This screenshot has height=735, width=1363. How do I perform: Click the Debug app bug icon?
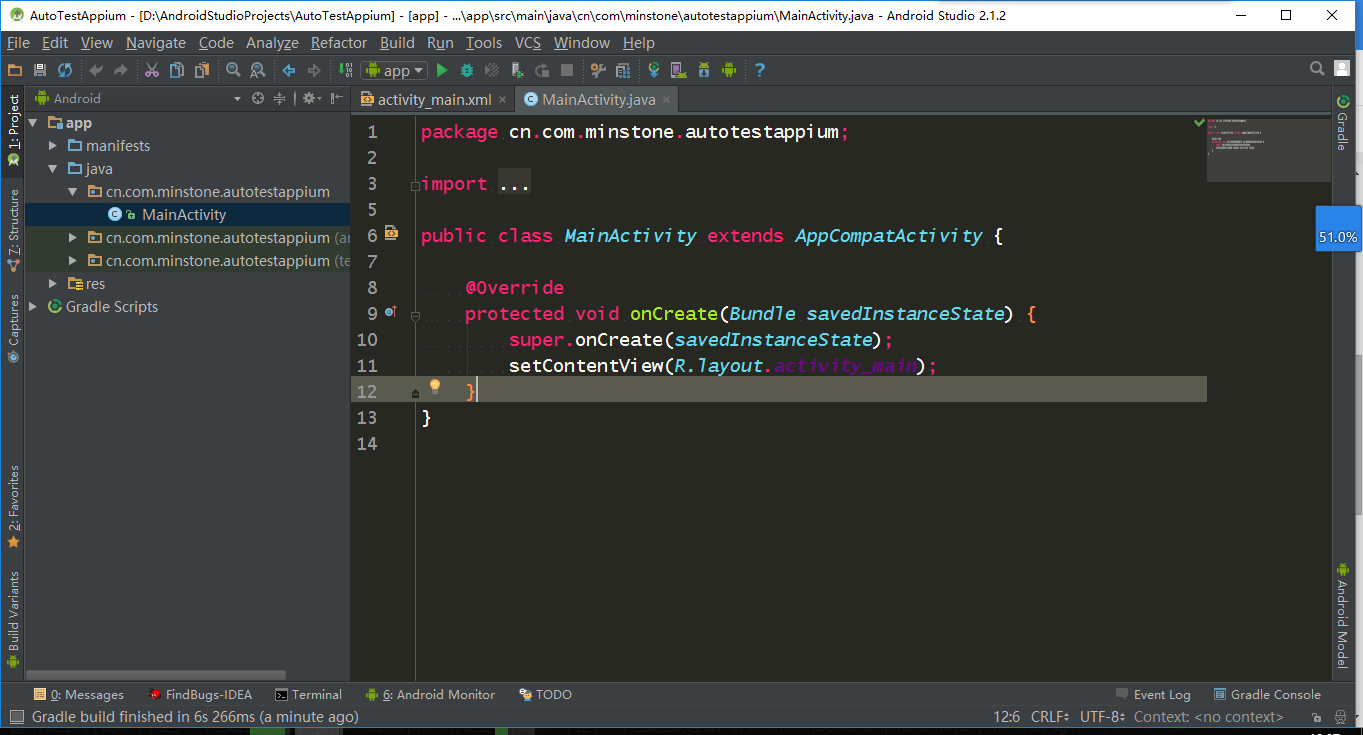[467, 70]
